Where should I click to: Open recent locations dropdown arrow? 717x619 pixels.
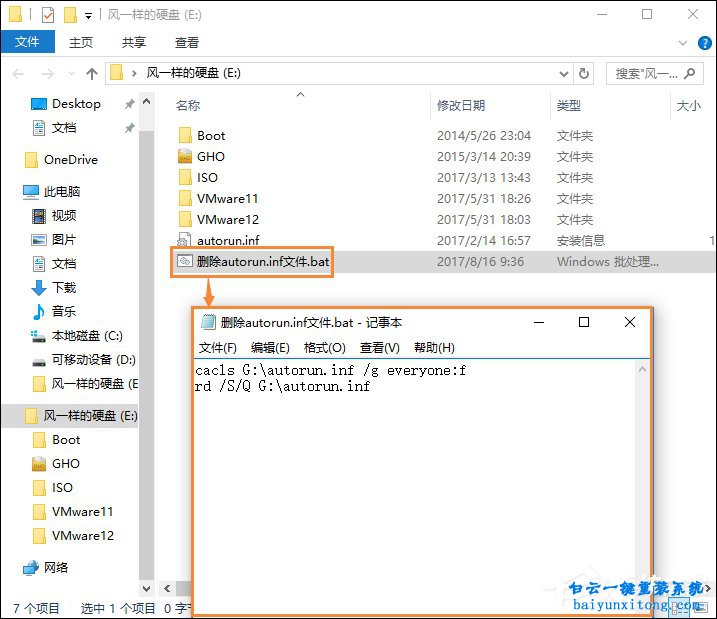point(71,74)
